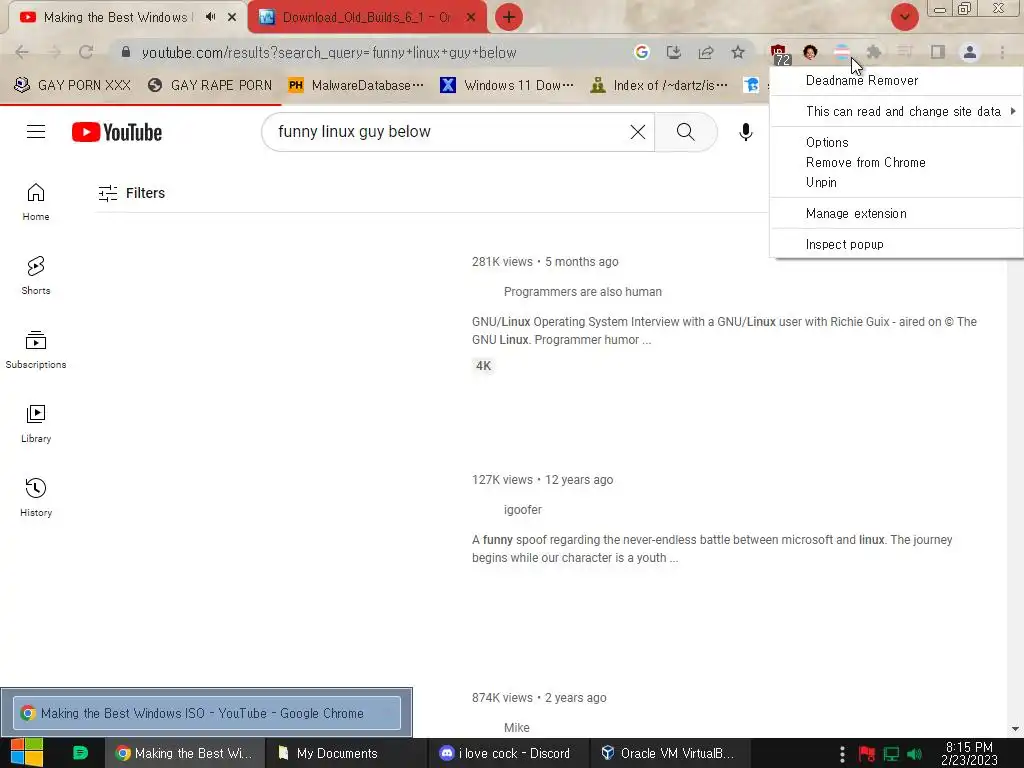Click the page scrollbar down arrow
Image resolution: width=1024 pixels, height=768 pixels.
pyautogui.click(x=1015, y=729)
